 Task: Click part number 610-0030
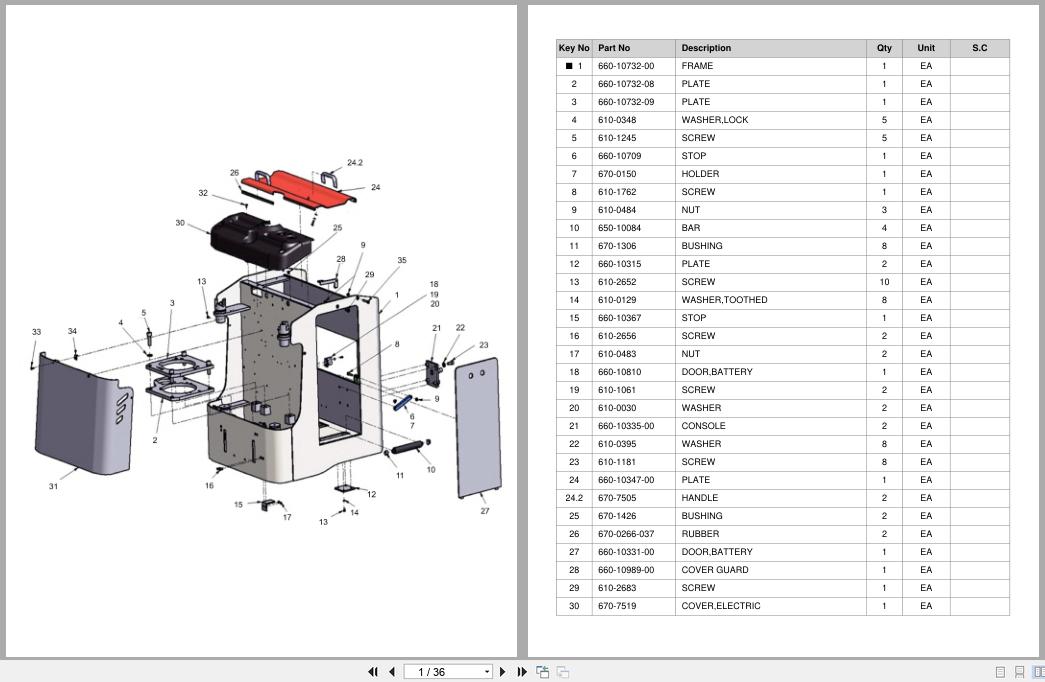click(617, 408)
